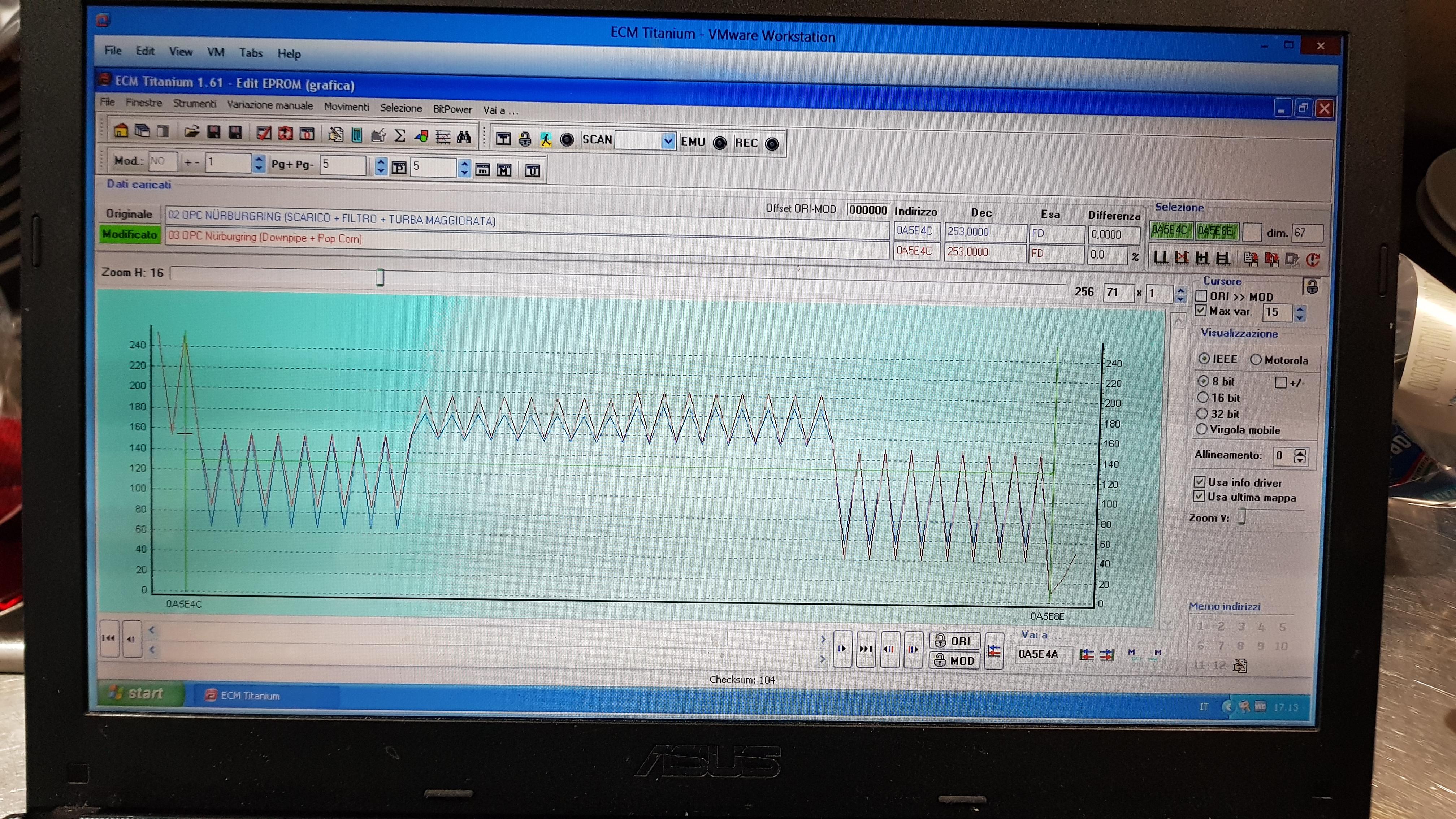Open the SCAN dropdown list

(x=668, y=141)
